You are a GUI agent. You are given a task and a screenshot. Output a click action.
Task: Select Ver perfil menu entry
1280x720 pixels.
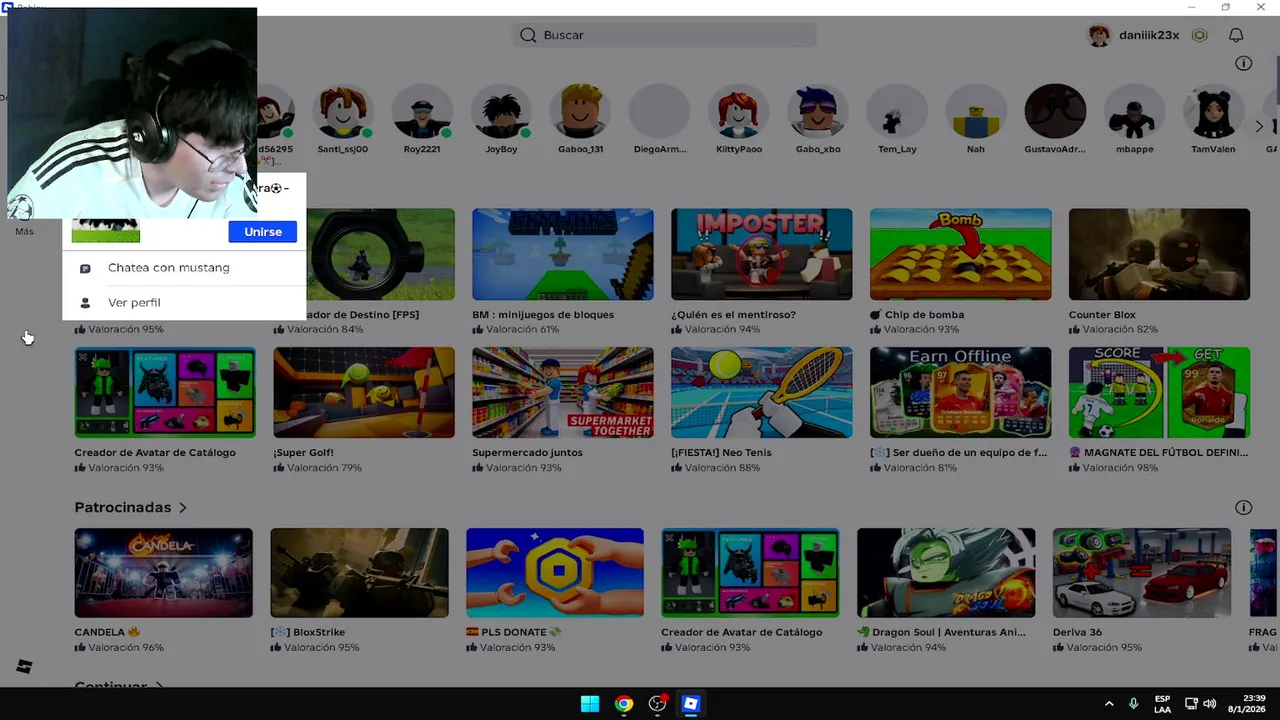click(x=184, y=302)
